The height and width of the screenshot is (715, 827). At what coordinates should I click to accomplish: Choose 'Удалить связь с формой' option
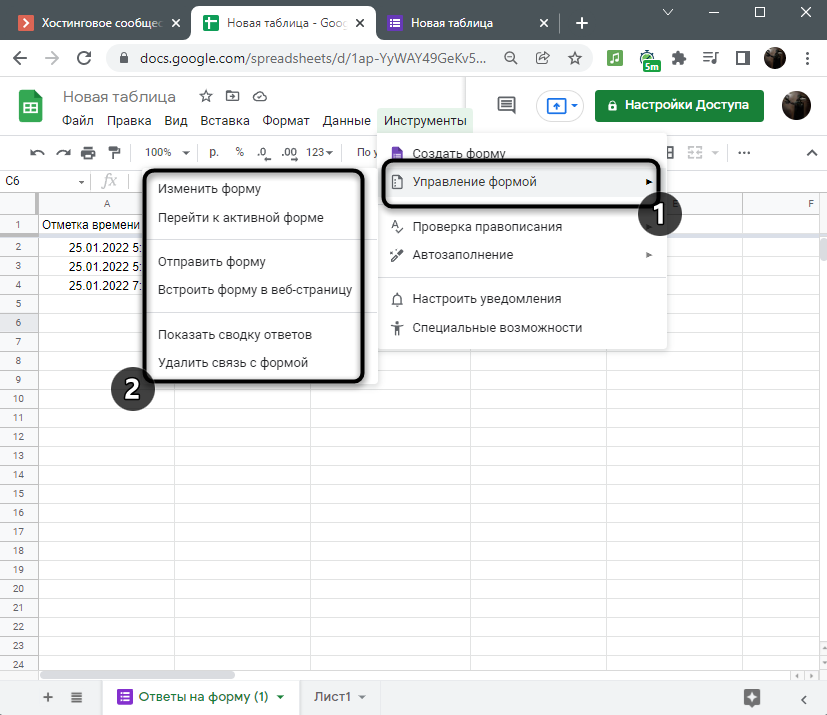pyautogui.click(x=232, y=362)
